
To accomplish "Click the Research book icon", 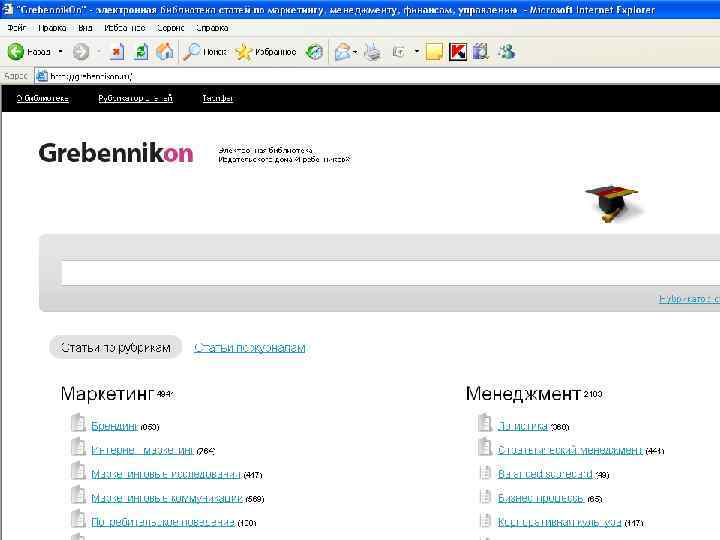I will pyautogui.click(x=480, y=52).
